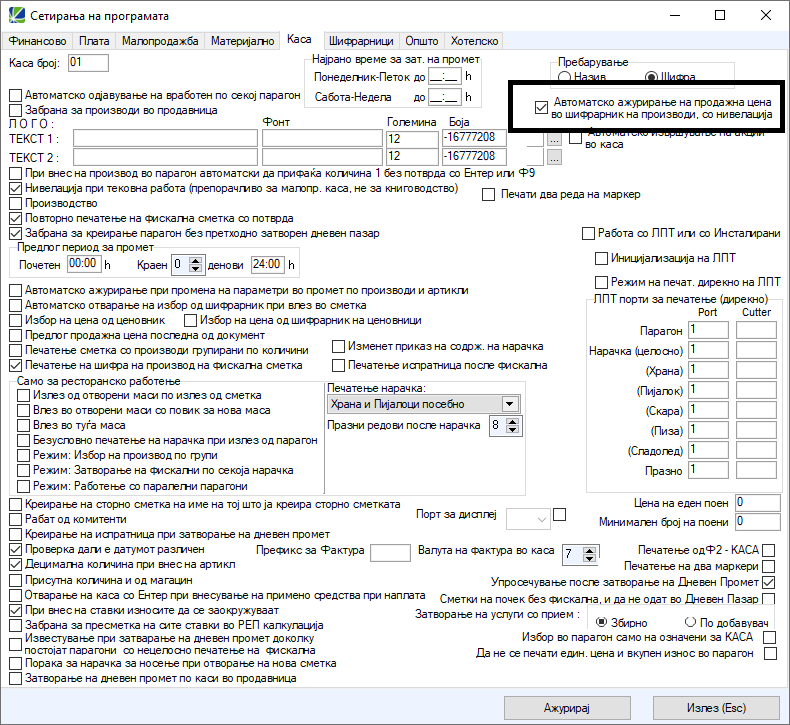790x725 pixels.
Task: Select the Збирно radio button
Action: pyautogui.click(x=602, y=622)
